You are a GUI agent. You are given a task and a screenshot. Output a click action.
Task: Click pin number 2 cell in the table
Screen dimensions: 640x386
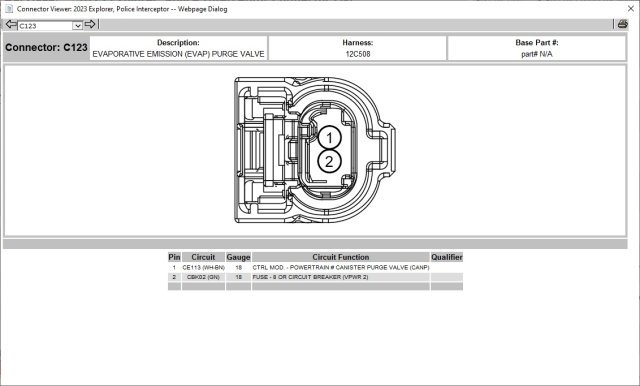tap(174, 277)
